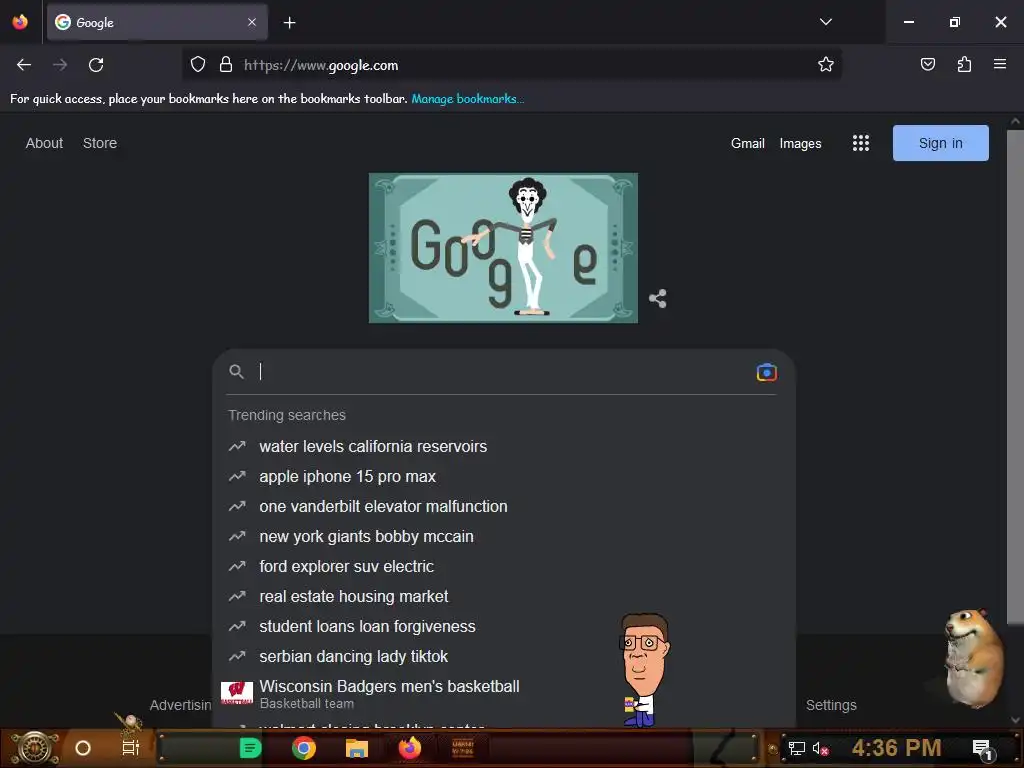1024x768 pixels.
Task: Open Save to Pocket icon
Action: tap(927, 64)
